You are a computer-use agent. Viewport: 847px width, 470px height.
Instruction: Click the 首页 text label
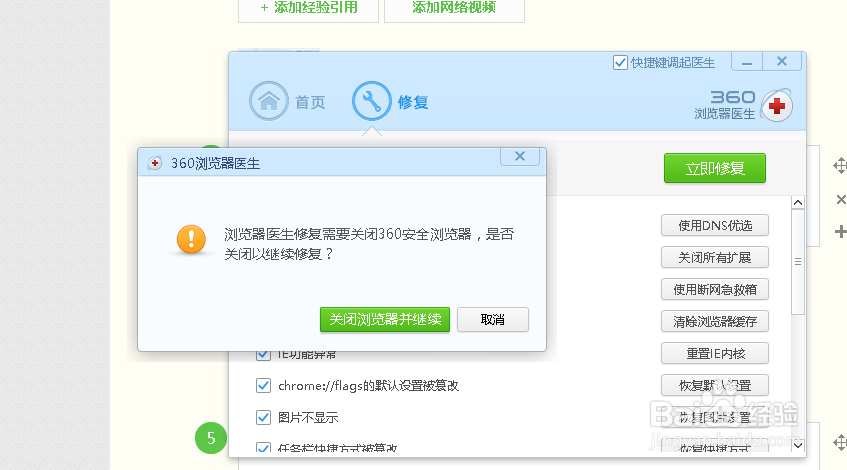coord(310,102)
